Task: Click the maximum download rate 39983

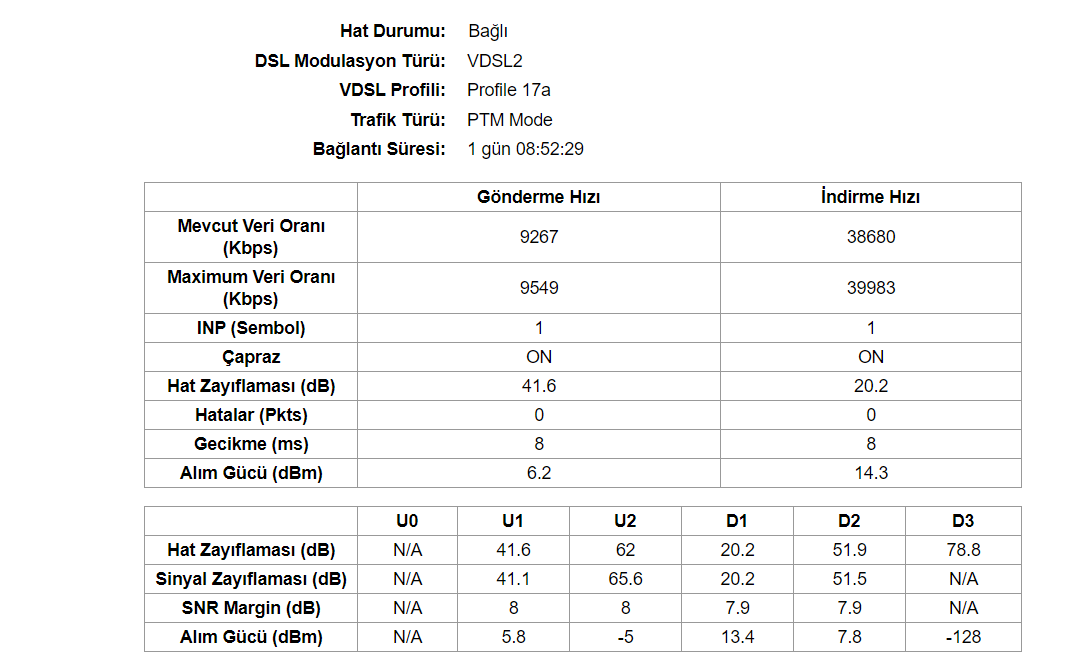Action: coord(870,288)
